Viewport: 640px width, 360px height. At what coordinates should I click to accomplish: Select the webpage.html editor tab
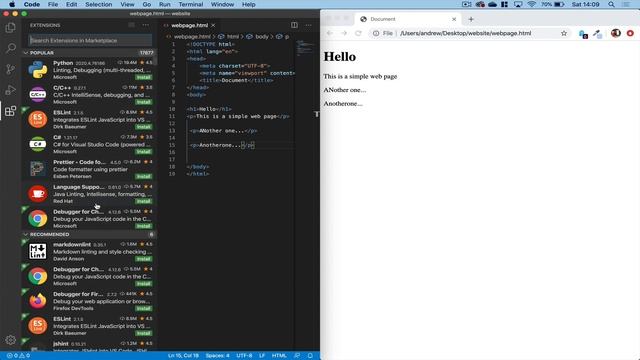coord(189,25)
